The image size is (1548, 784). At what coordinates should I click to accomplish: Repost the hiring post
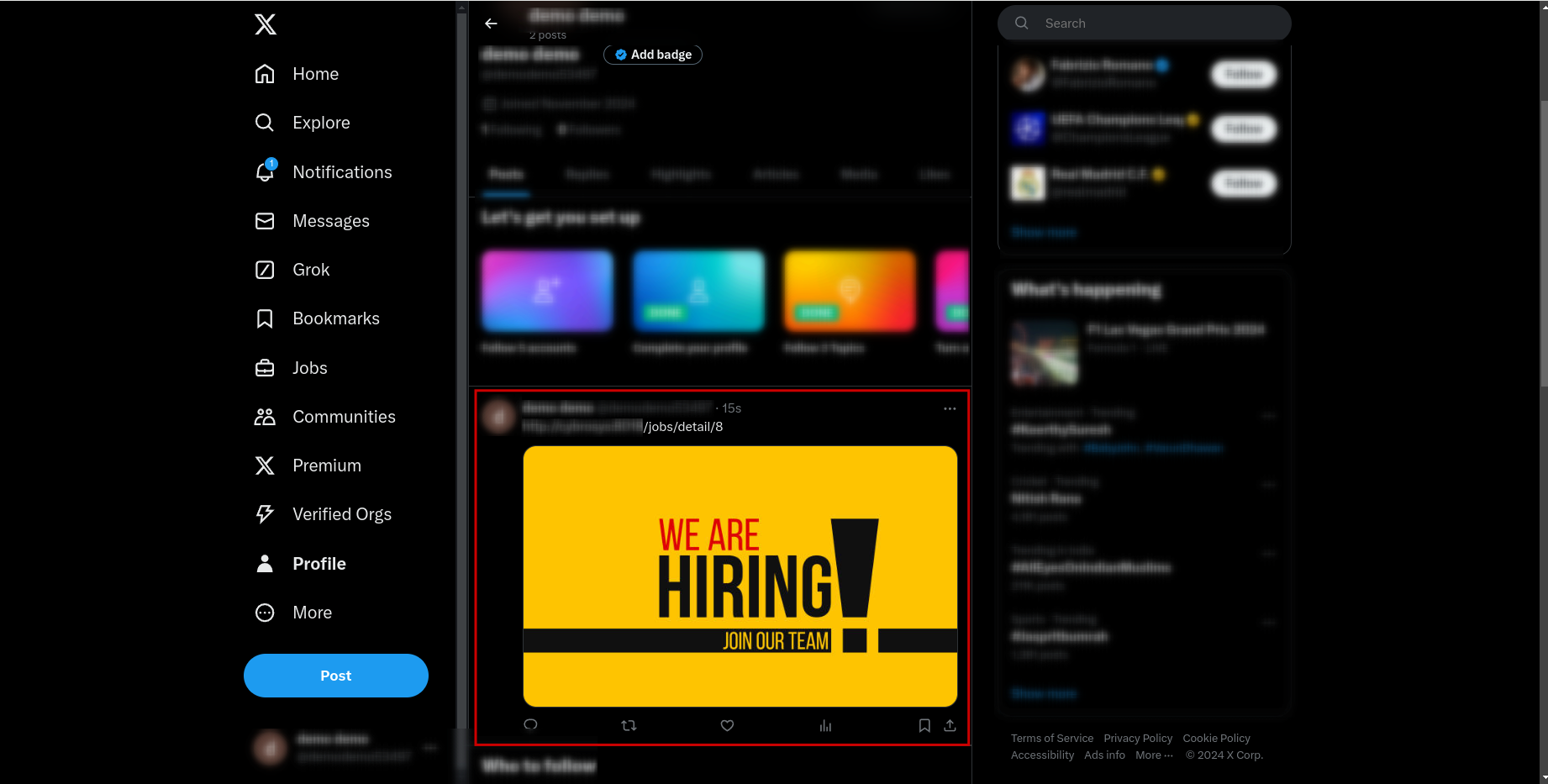click(x=629, y=725)
